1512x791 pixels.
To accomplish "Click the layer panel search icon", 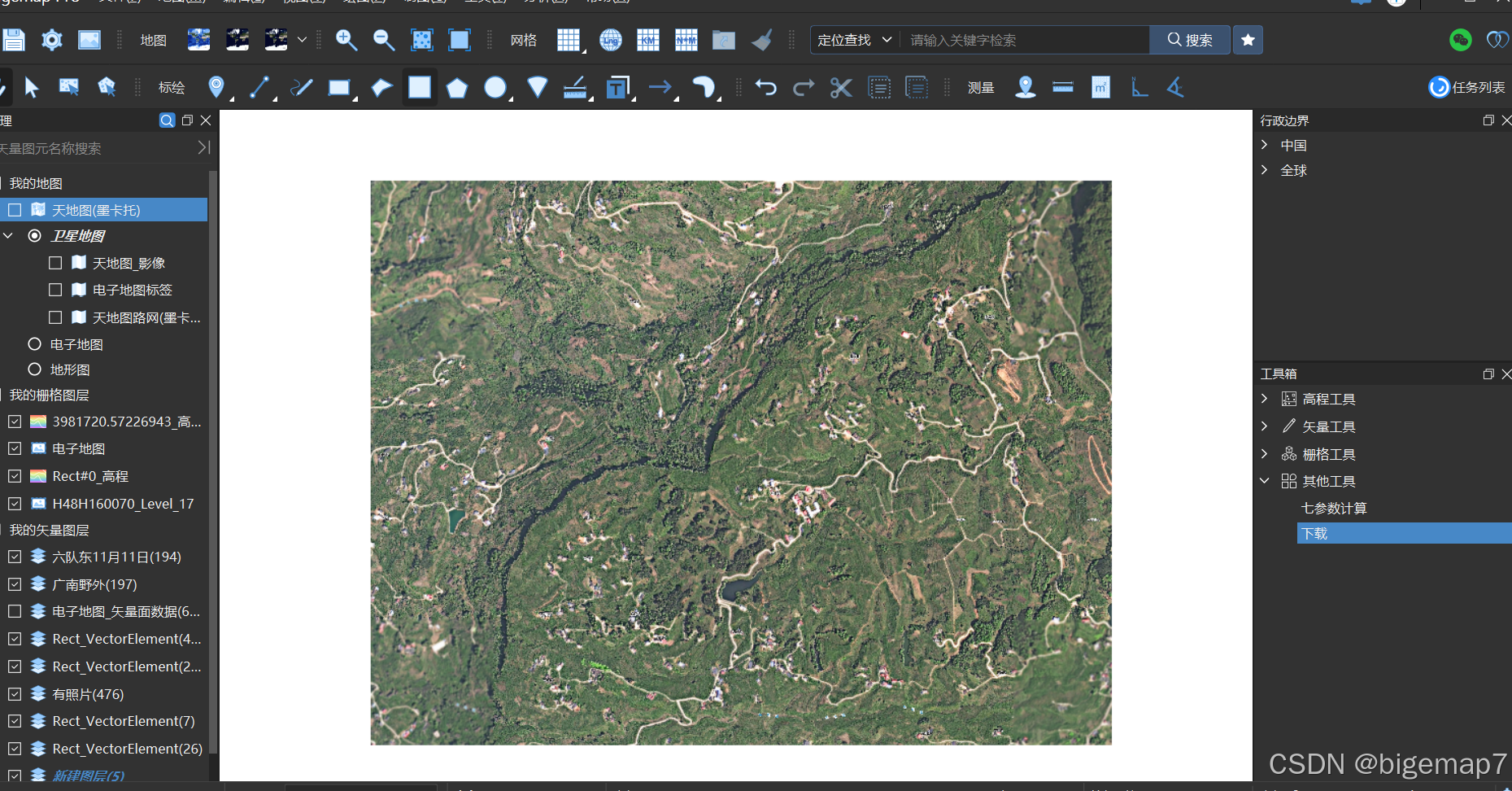I will 167,120.
